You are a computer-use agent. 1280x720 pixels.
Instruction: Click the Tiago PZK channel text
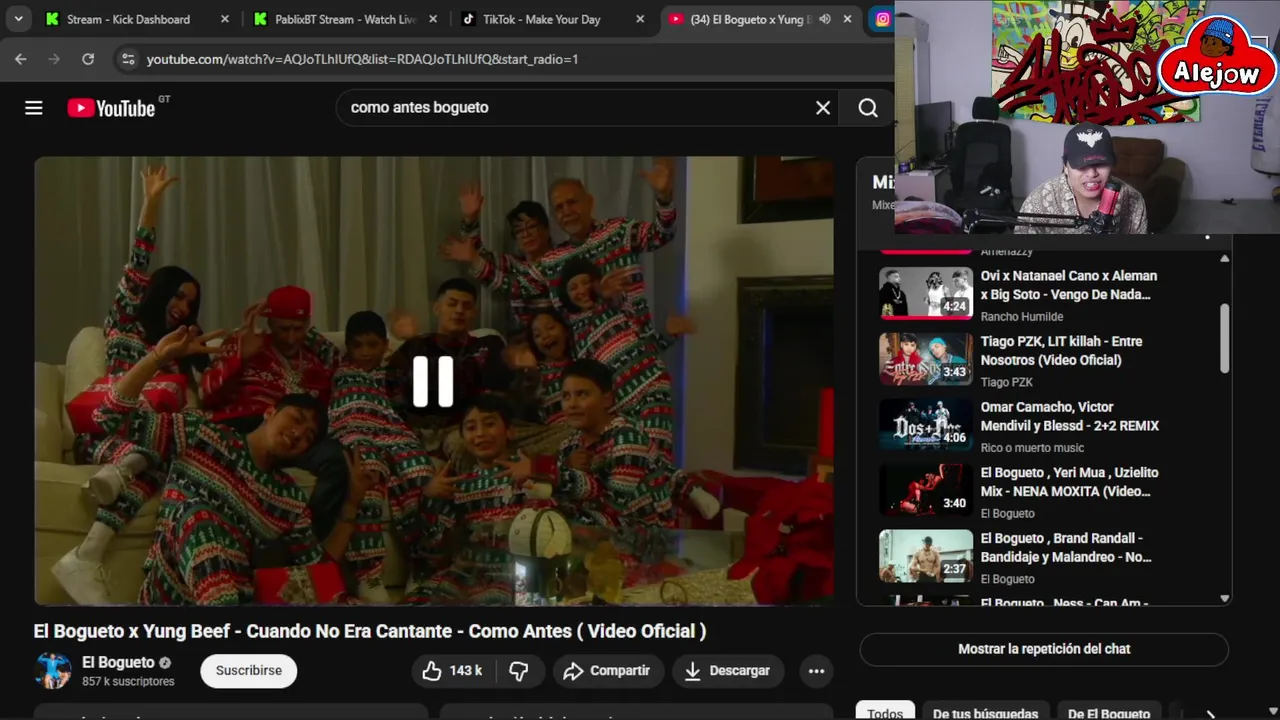click(1007, 382)
